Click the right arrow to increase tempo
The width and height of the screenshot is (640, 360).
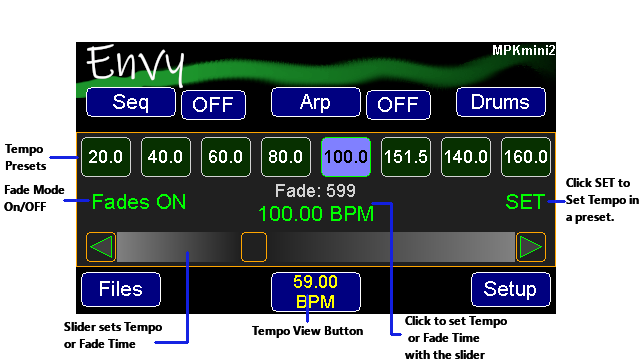(531, 247)
